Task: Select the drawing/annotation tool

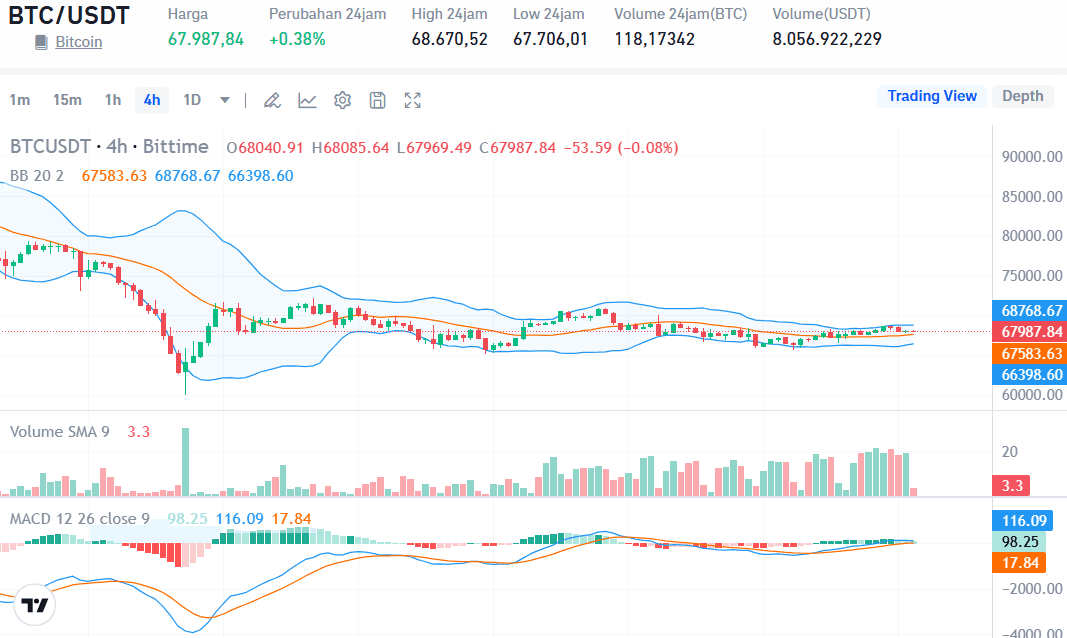Action: [x=271, y=100]
